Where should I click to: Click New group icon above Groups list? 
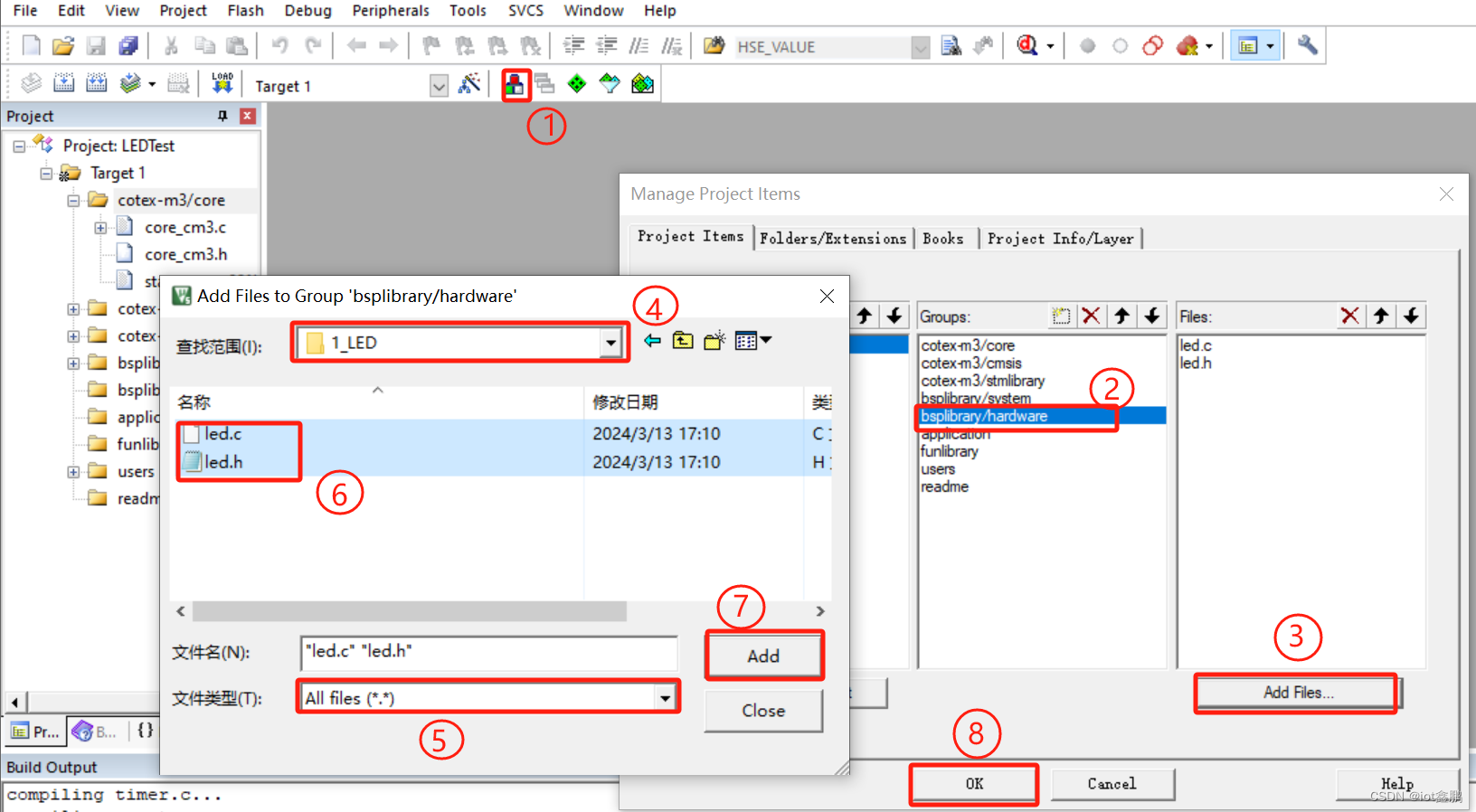[1061, 316]
